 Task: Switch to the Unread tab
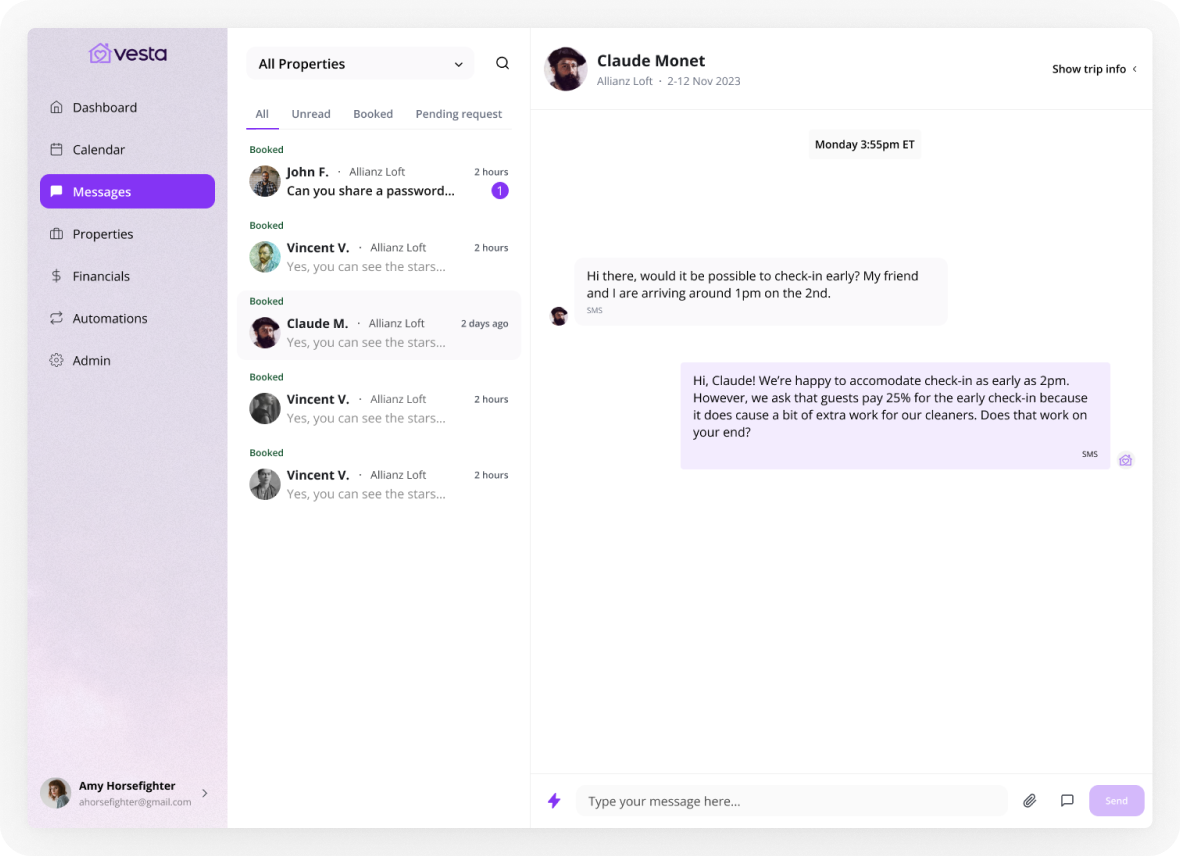(311, 114)
